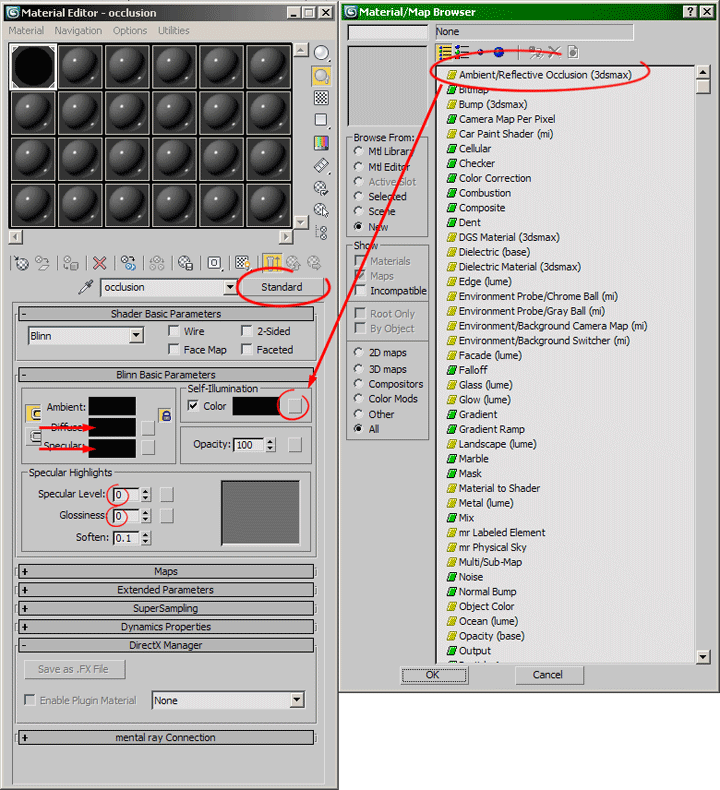The width and height of the screenshot is (720, 790).
Task: Select Color Mods radio button
Action: (x=358, y=399)
